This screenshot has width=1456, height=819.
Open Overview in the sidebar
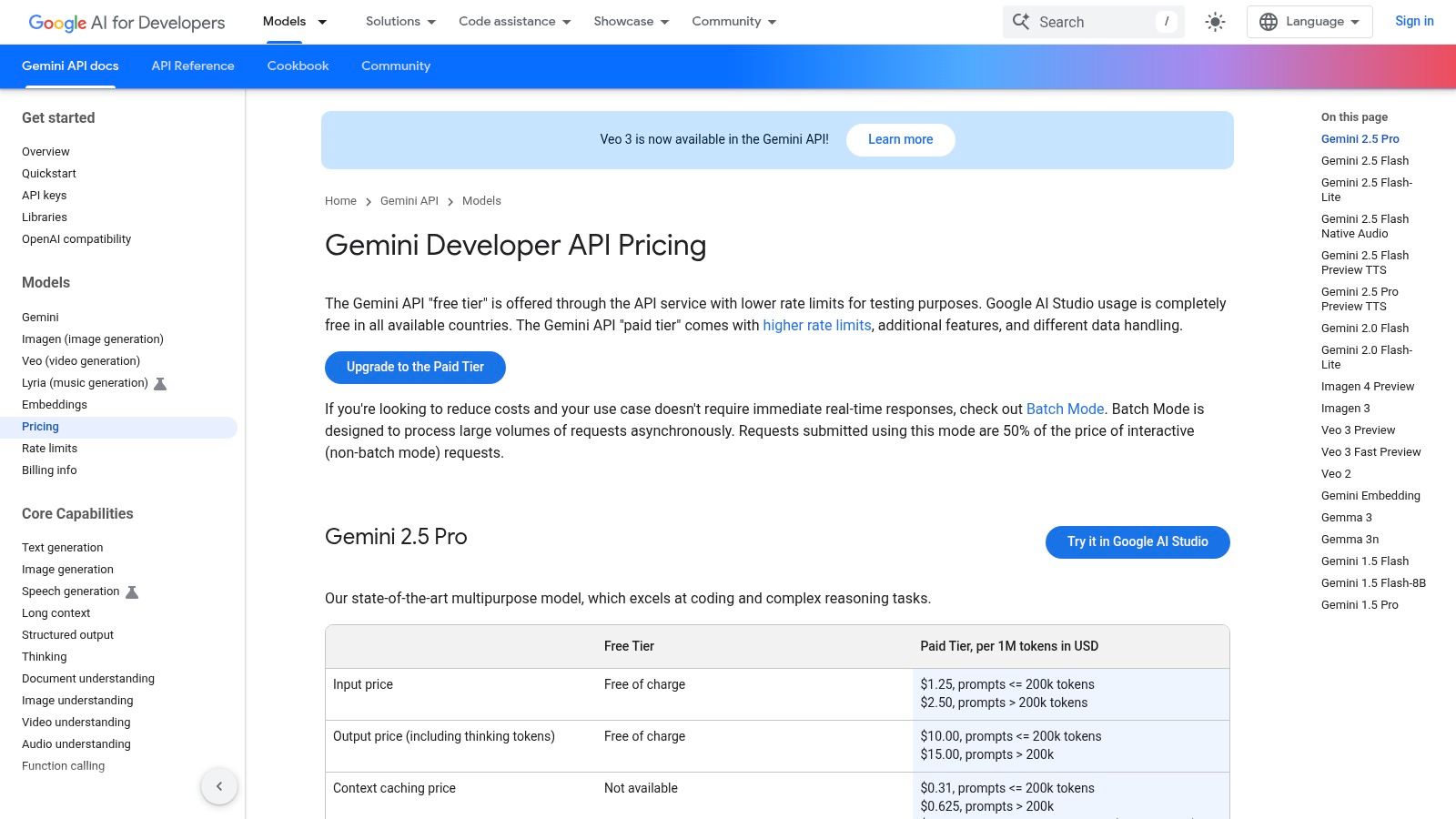click(x=45, y=152)
